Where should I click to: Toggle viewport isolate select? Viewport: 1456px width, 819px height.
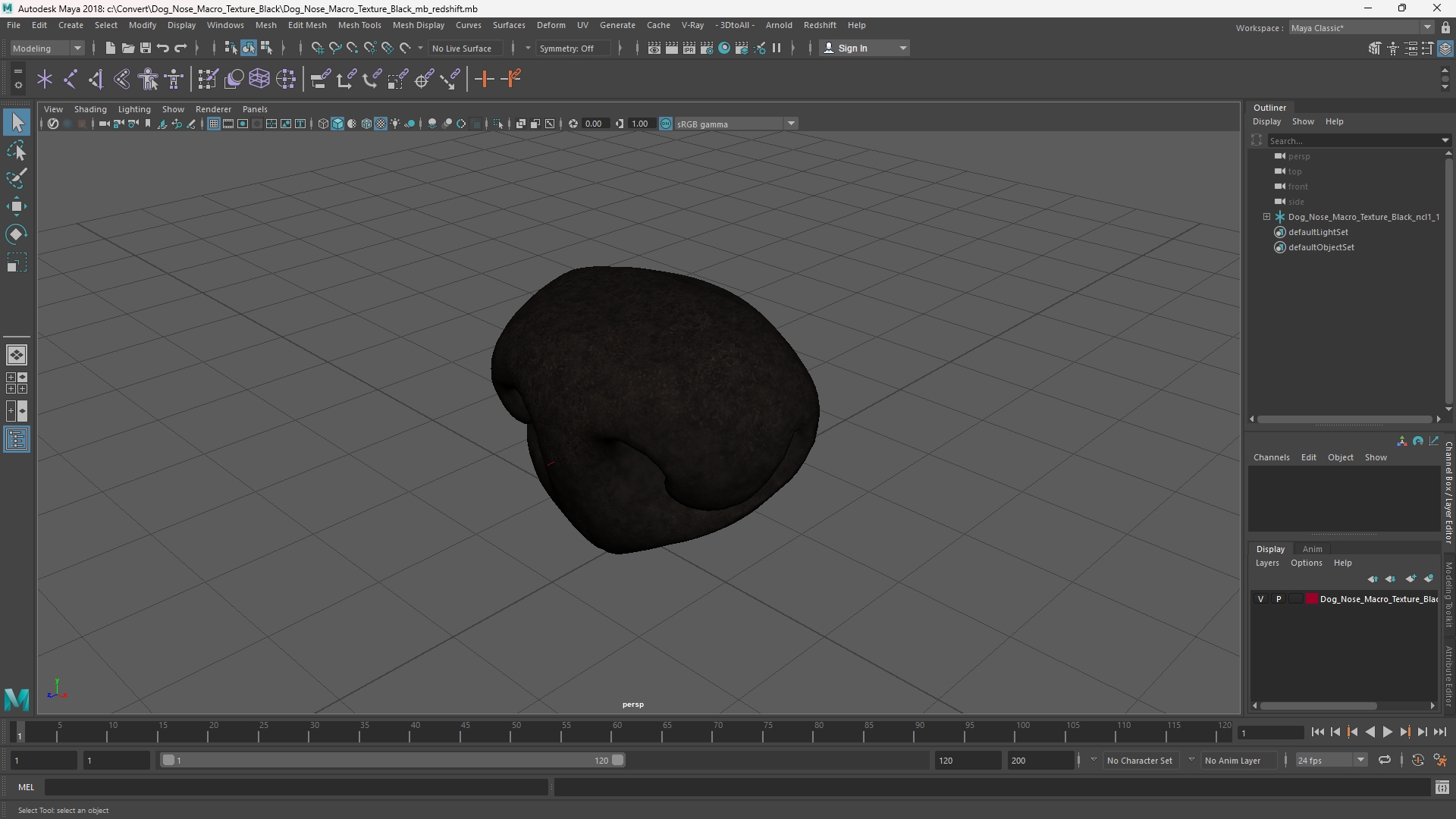click(498, 124)
